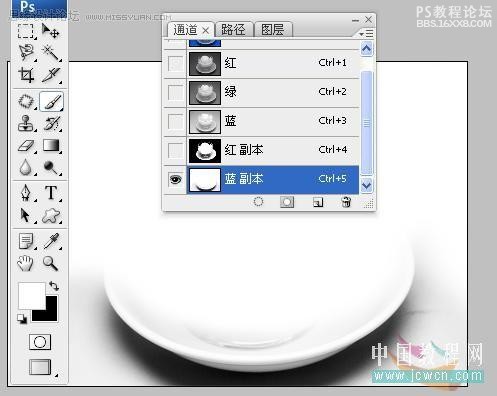Open the channels panel flyout menu
This screenshot has width=497, height=396.
tap(366, 34)
